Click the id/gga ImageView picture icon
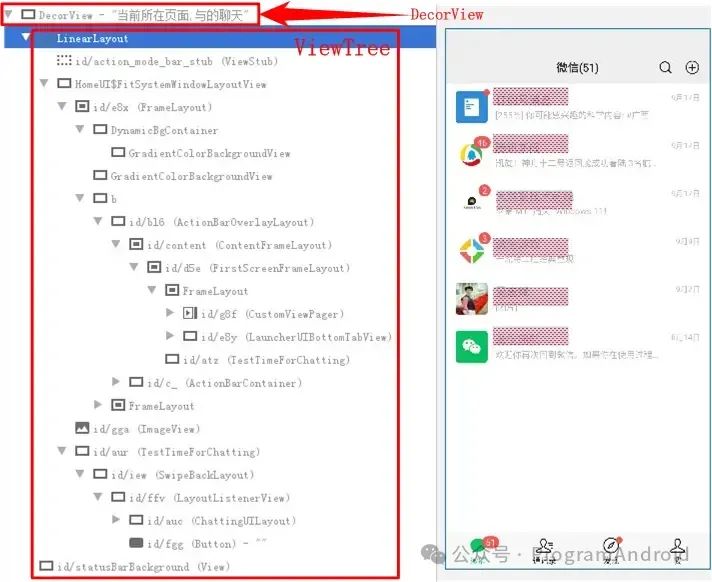The height and width of the screenshot is (582, 712). point(82,428)
